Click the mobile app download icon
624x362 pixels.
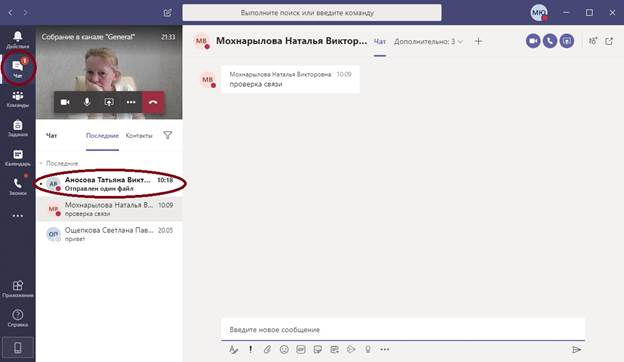pyautogui.click(x=18, y=348)
